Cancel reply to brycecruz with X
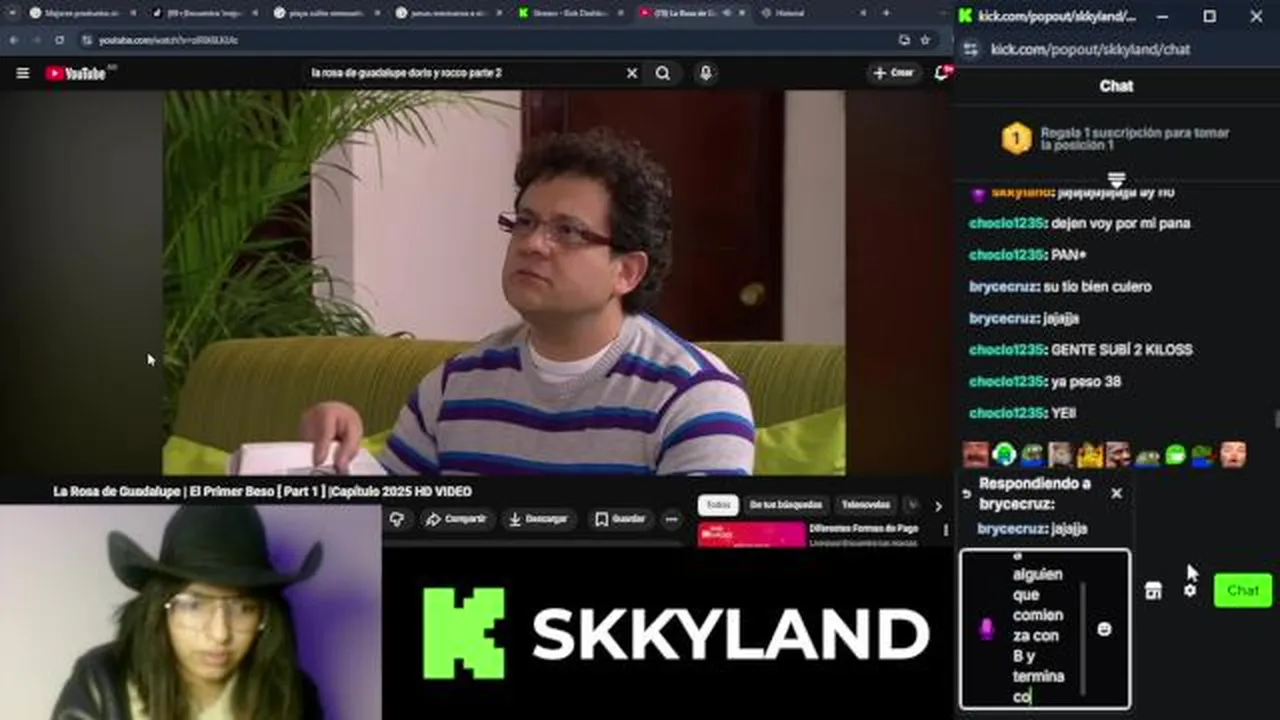The image size is (1280, 720). pyautogui.click(x=1116, y=493)
